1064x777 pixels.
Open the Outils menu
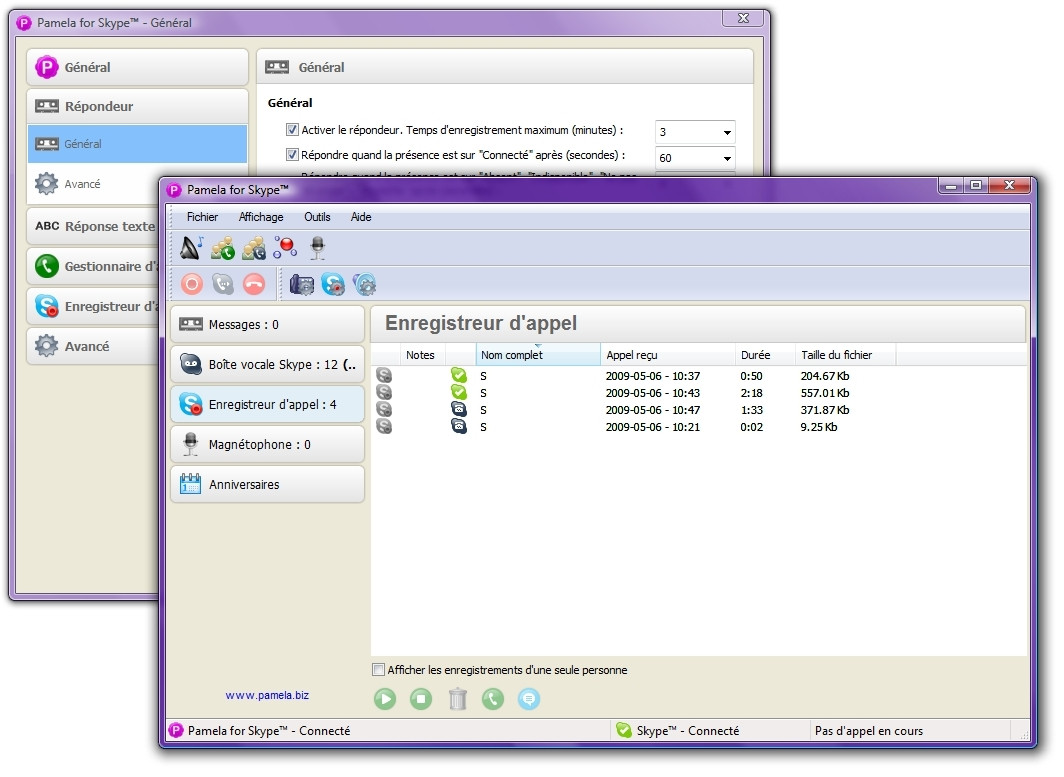pos(317,217)
